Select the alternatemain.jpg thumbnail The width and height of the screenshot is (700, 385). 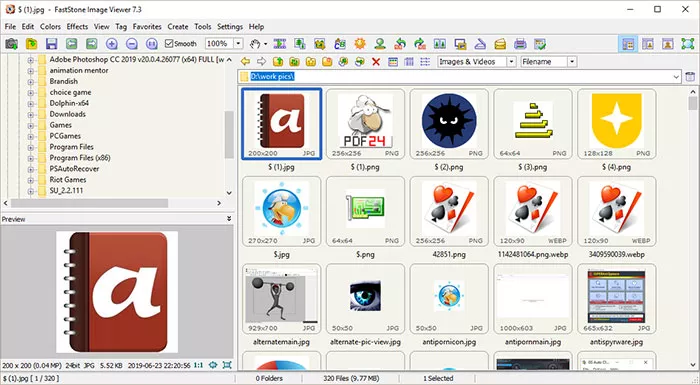click(281, 299)
